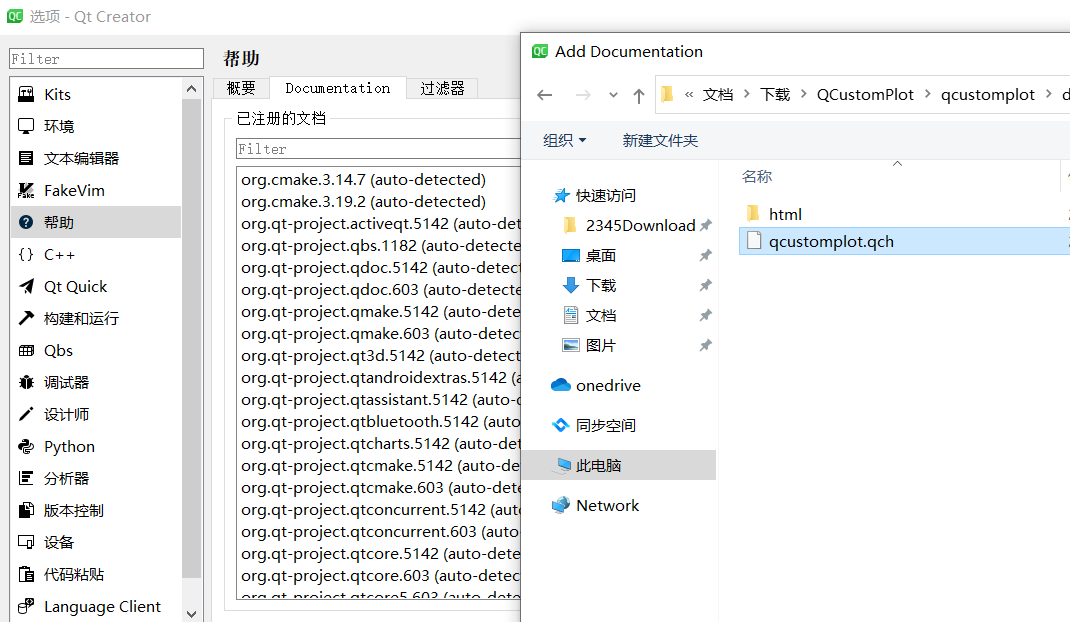1070x622 pixels.
Task: Open the Language Client category
Action: coord(96,607)
